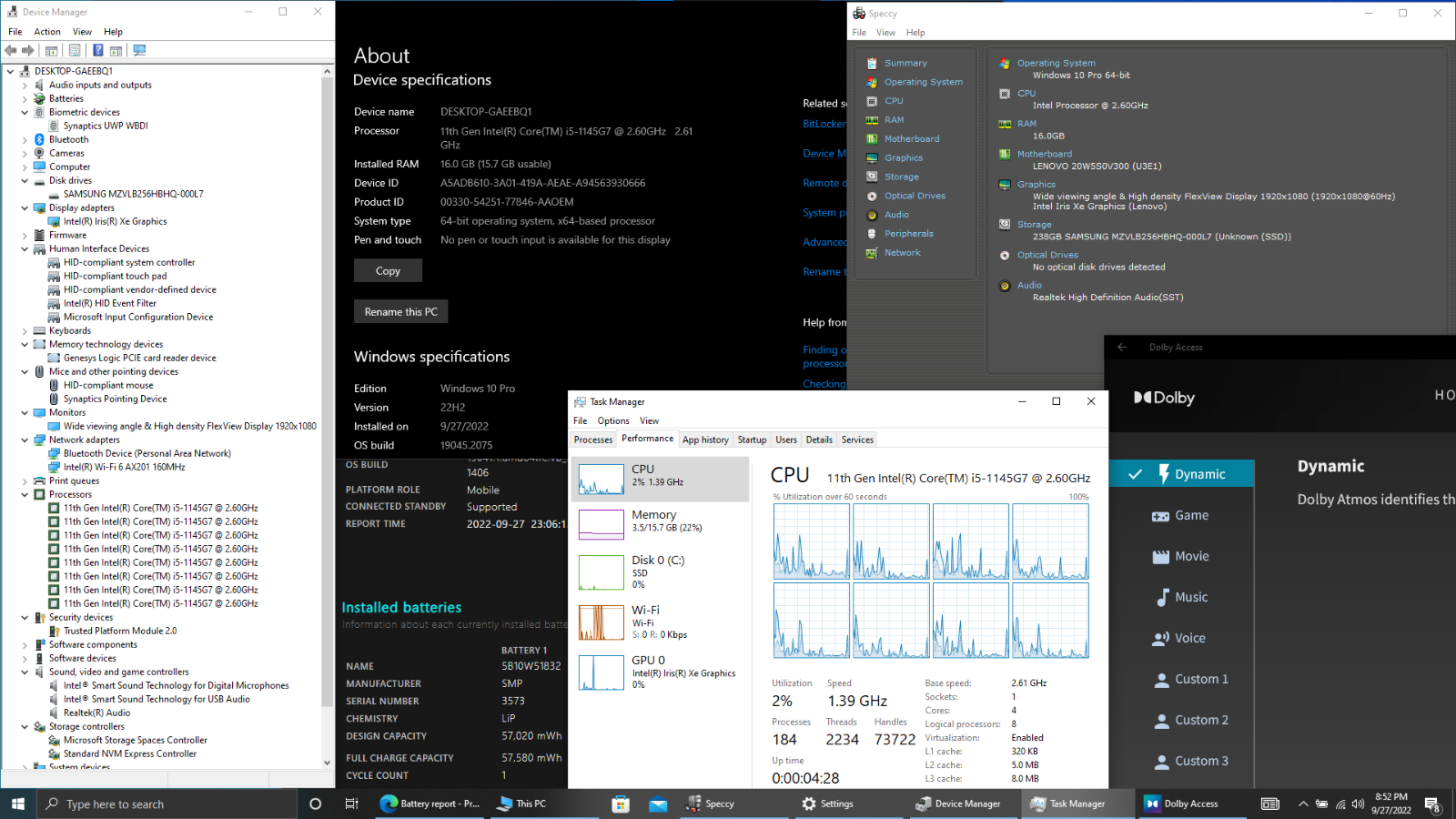
Task: Select Intel(R) Iris(R) Xe Graphics in Device Manager
Action: 115,222
